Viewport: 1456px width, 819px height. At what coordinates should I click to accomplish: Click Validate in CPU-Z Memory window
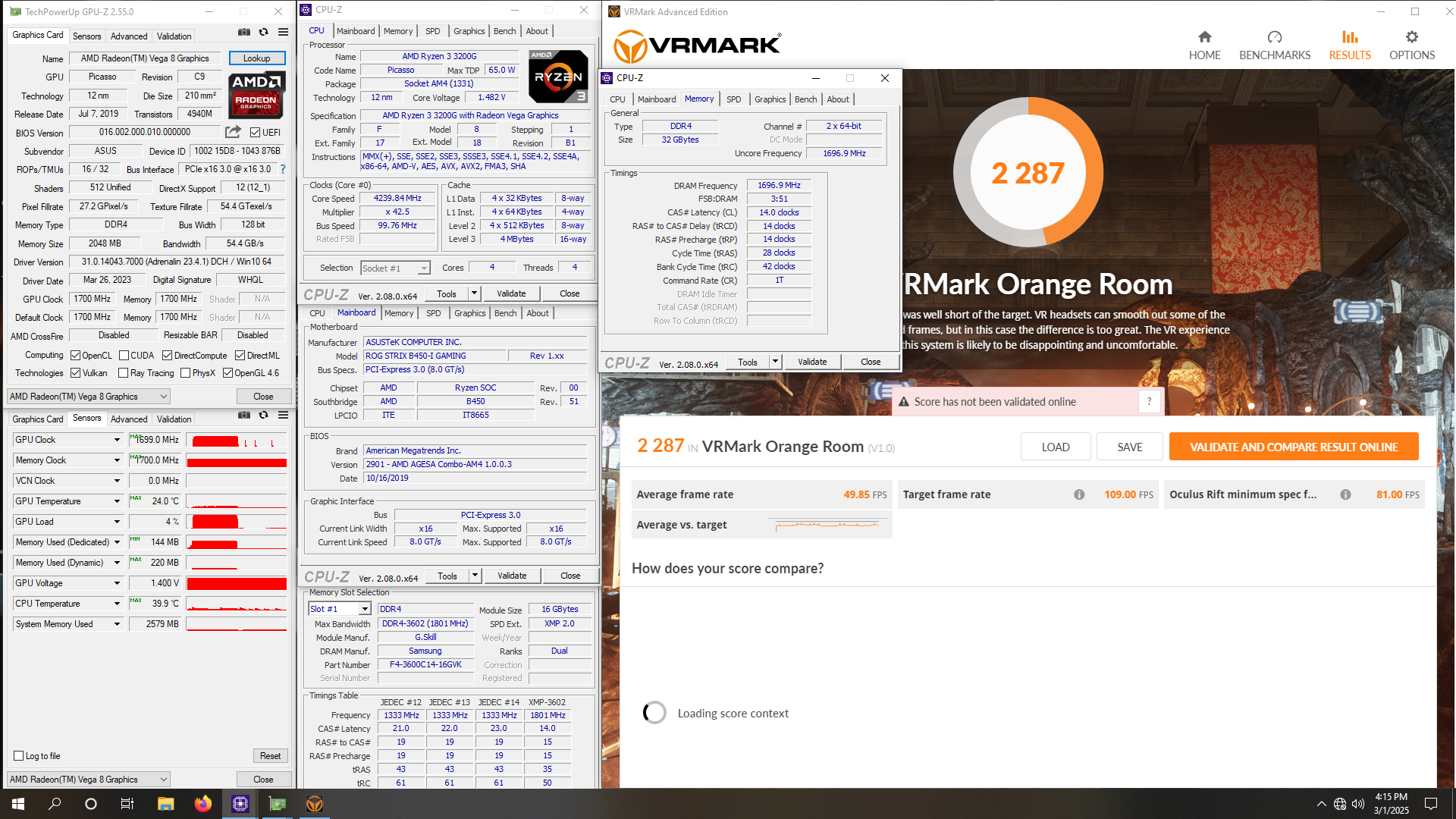pos(812,362)
